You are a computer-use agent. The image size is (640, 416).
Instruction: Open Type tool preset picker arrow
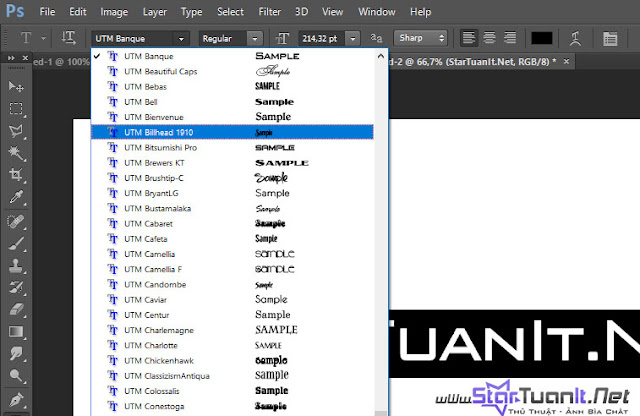click(43, 38)
